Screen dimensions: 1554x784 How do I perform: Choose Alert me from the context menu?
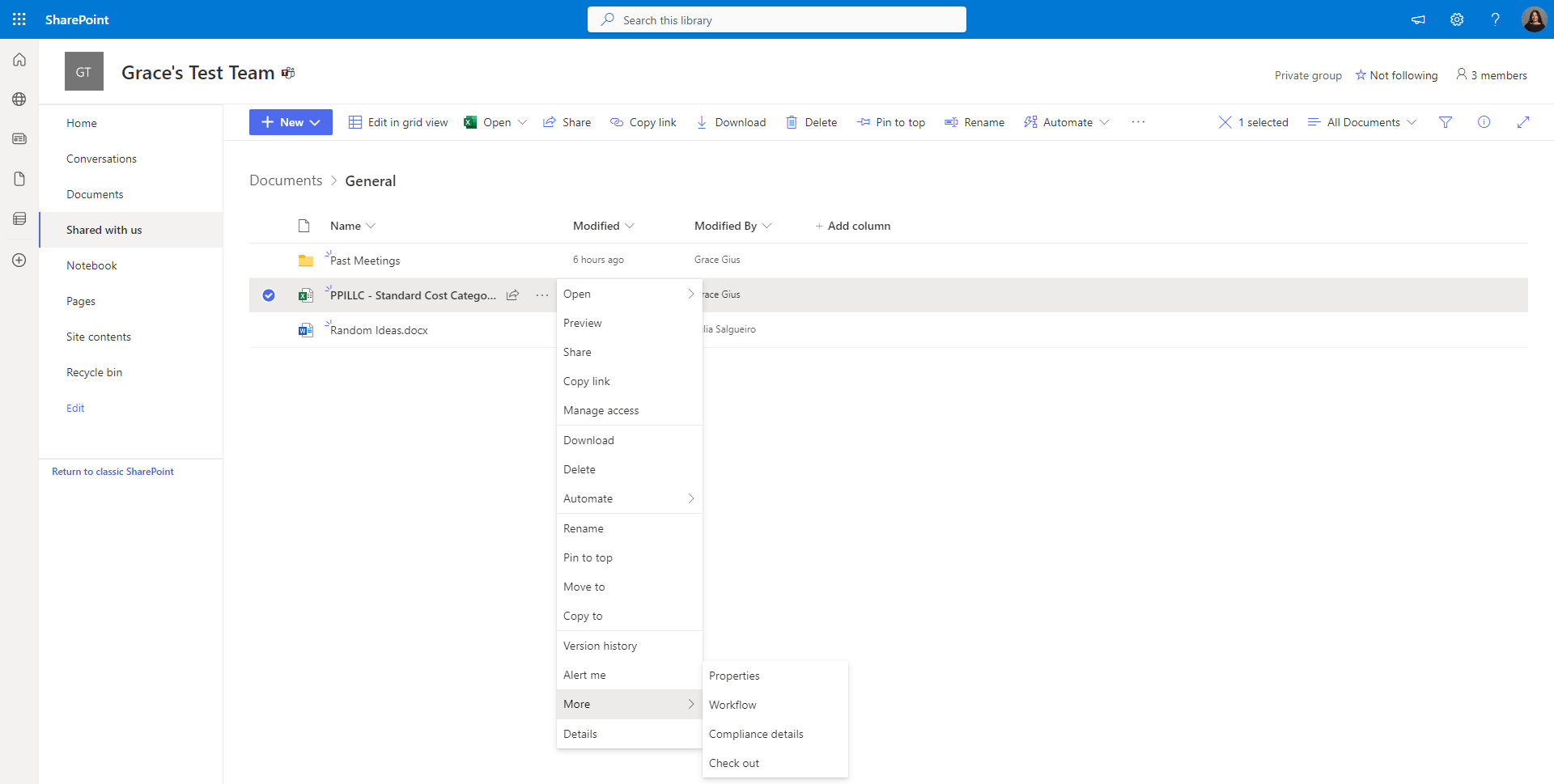click(630, 675)
